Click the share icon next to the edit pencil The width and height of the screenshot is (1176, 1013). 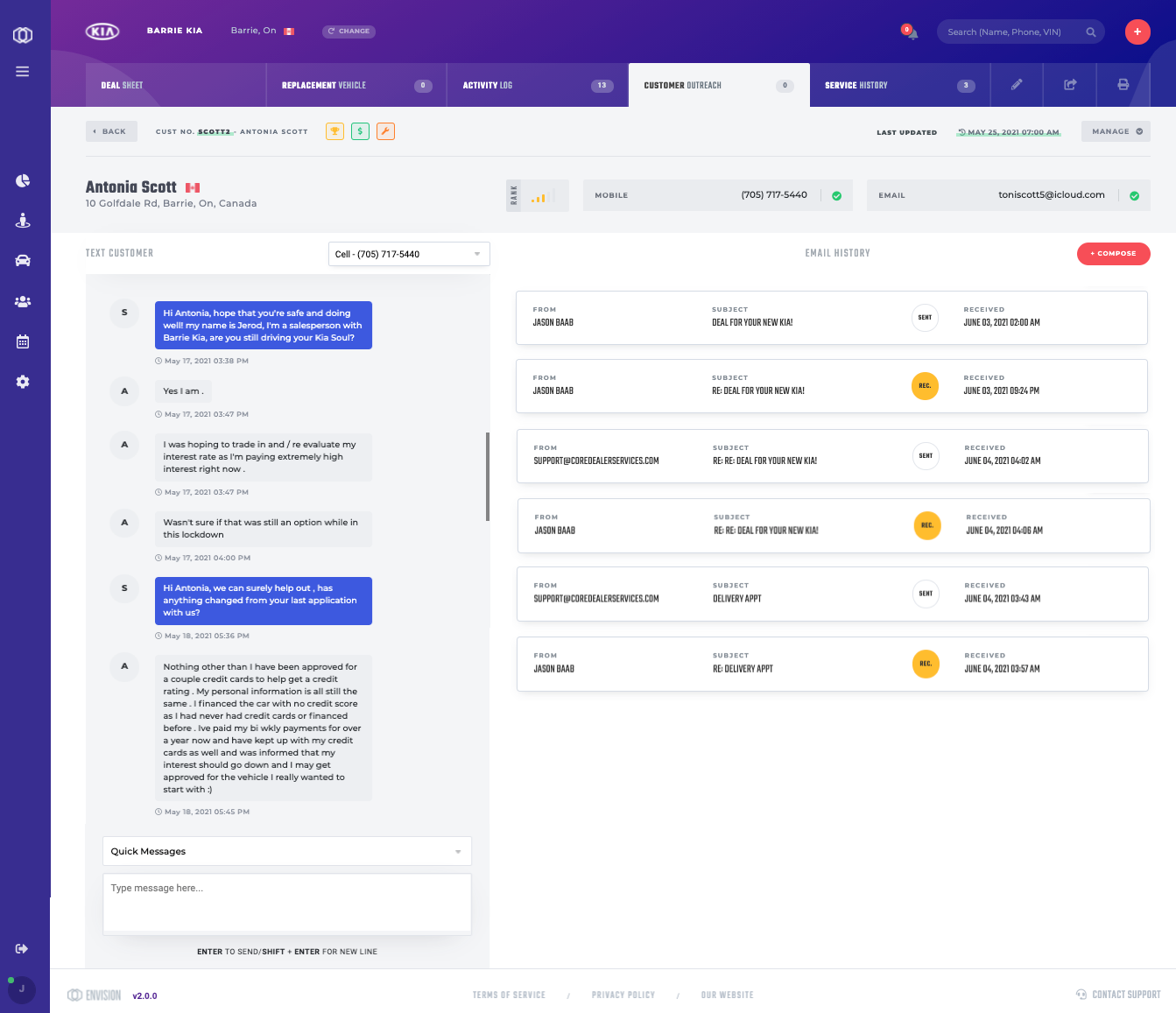[x=1069, y=85]
